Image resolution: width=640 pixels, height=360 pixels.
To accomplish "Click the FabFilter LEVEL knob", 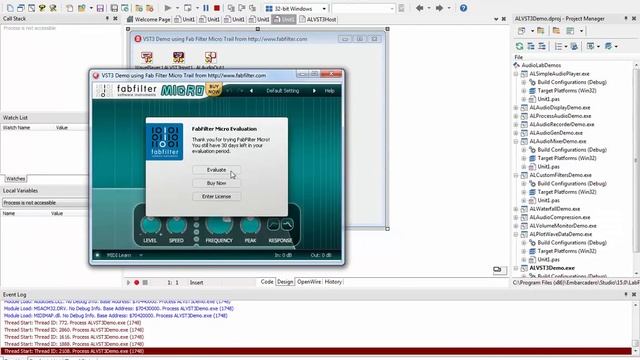I will (x=150, y=225).
